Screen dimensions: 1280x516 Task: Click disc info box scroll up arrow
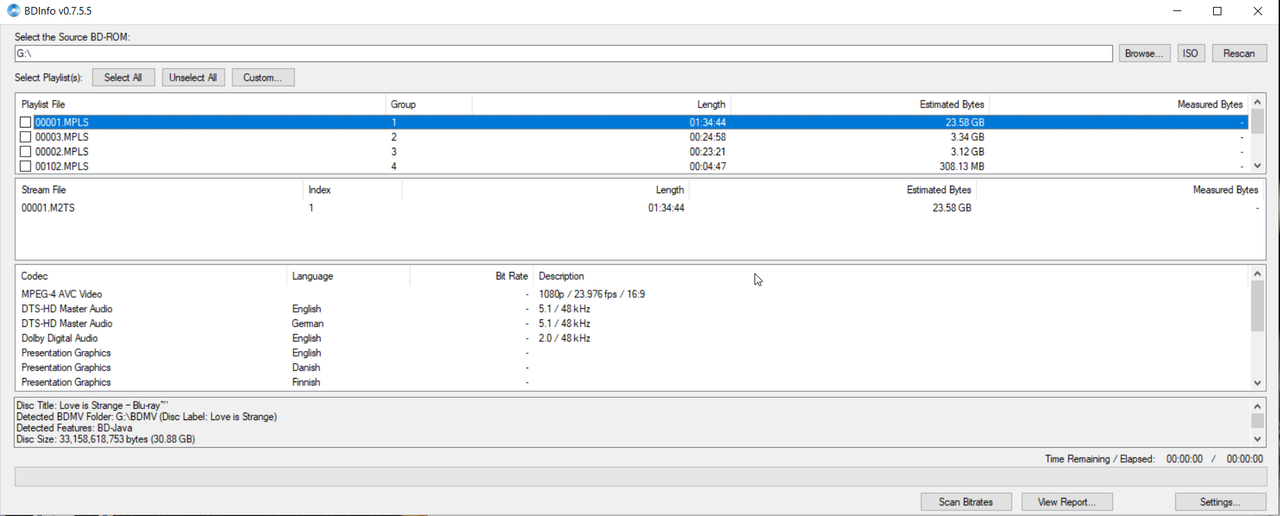tap(1257, 406)
